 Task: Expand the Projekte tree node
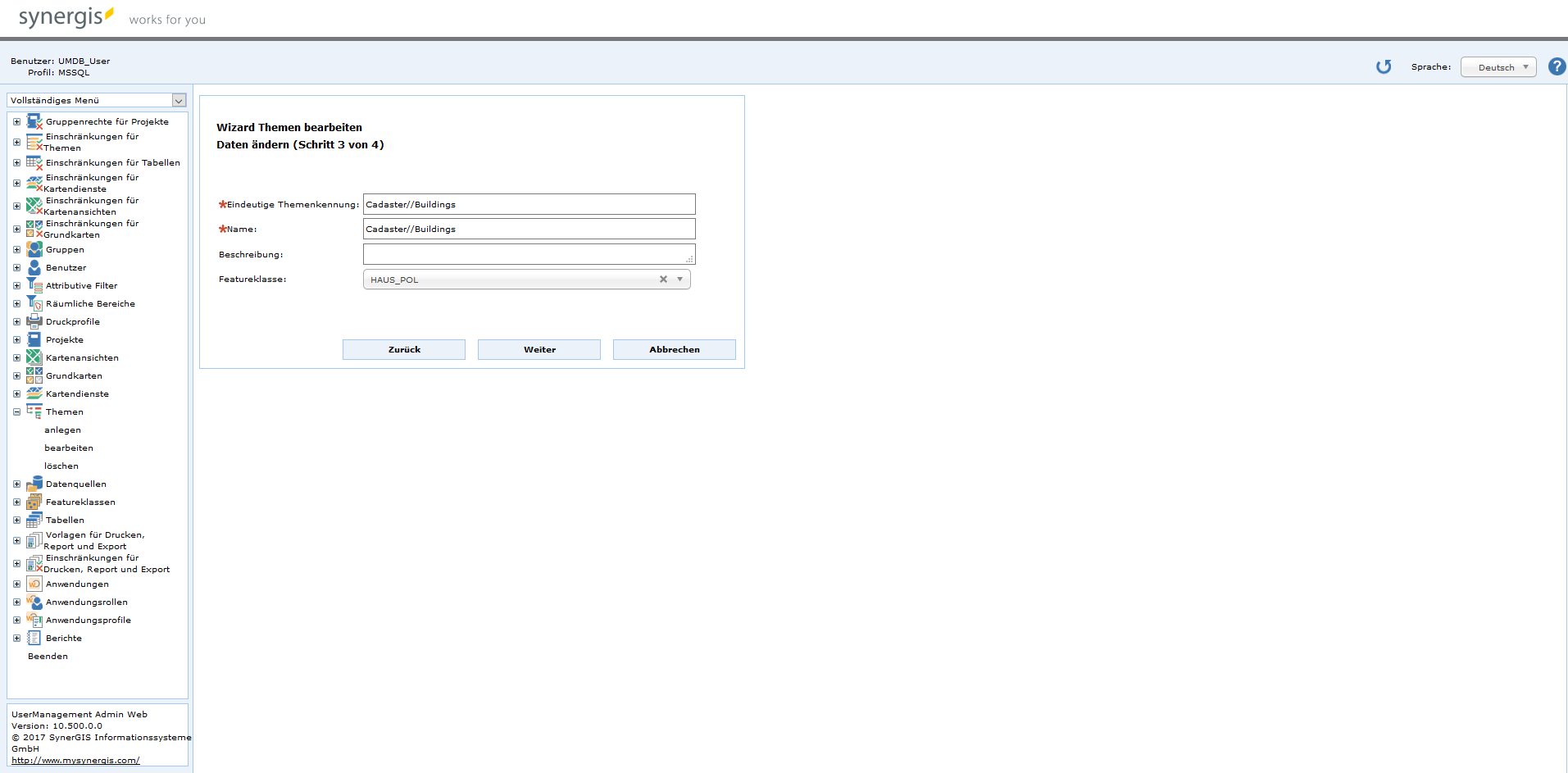16,339
